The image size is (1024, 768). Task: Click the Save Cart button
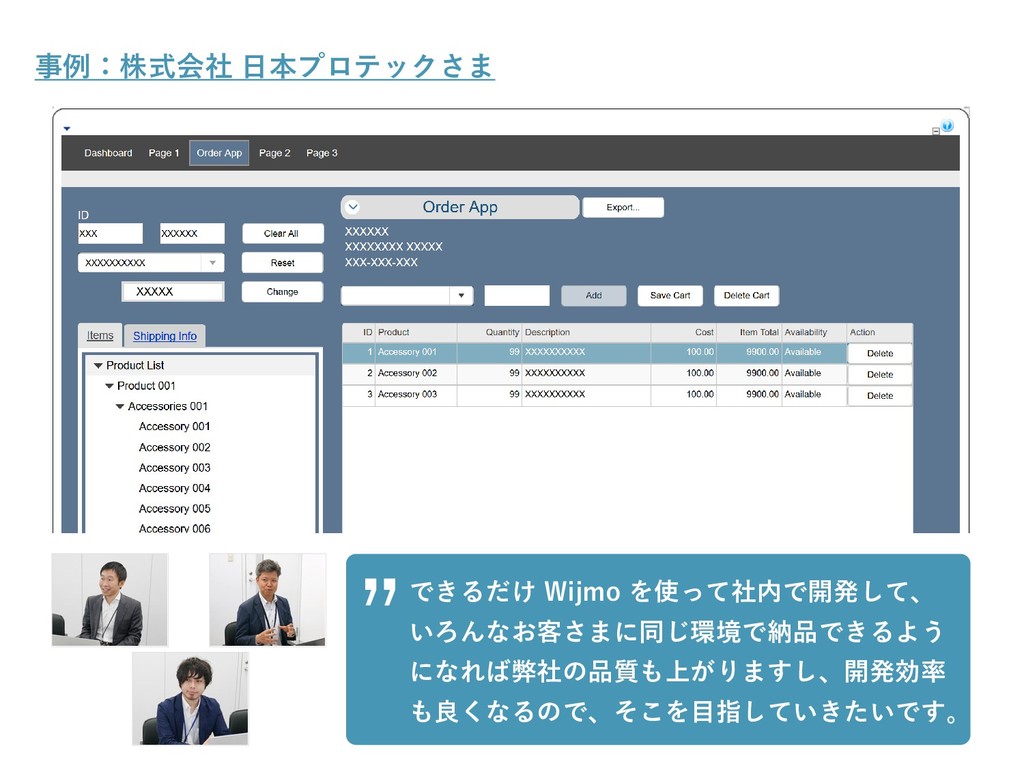point(670,295)
